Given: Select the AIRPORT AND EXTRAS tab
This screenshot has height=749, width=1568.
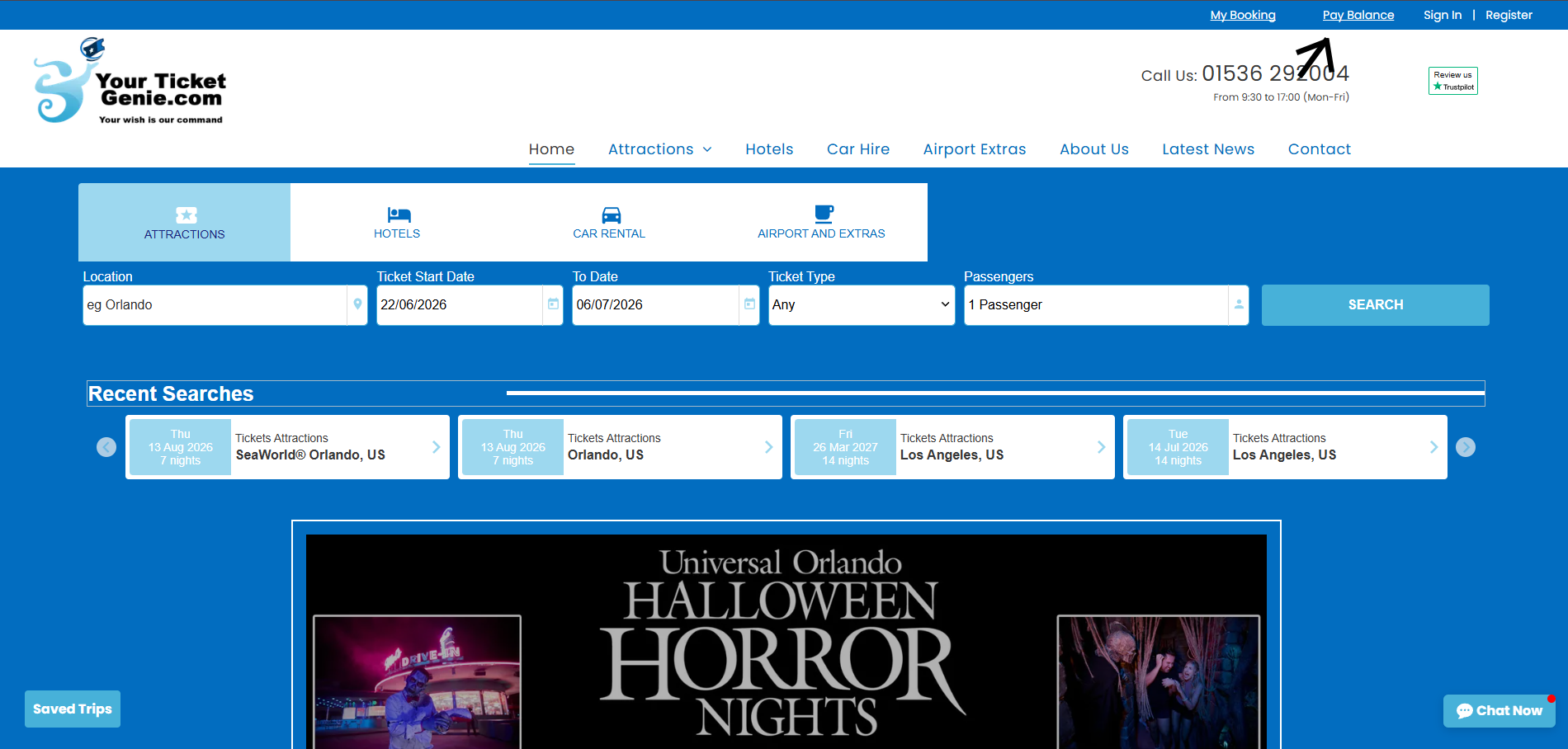Looking at the screenshot, I should (821, 223).
